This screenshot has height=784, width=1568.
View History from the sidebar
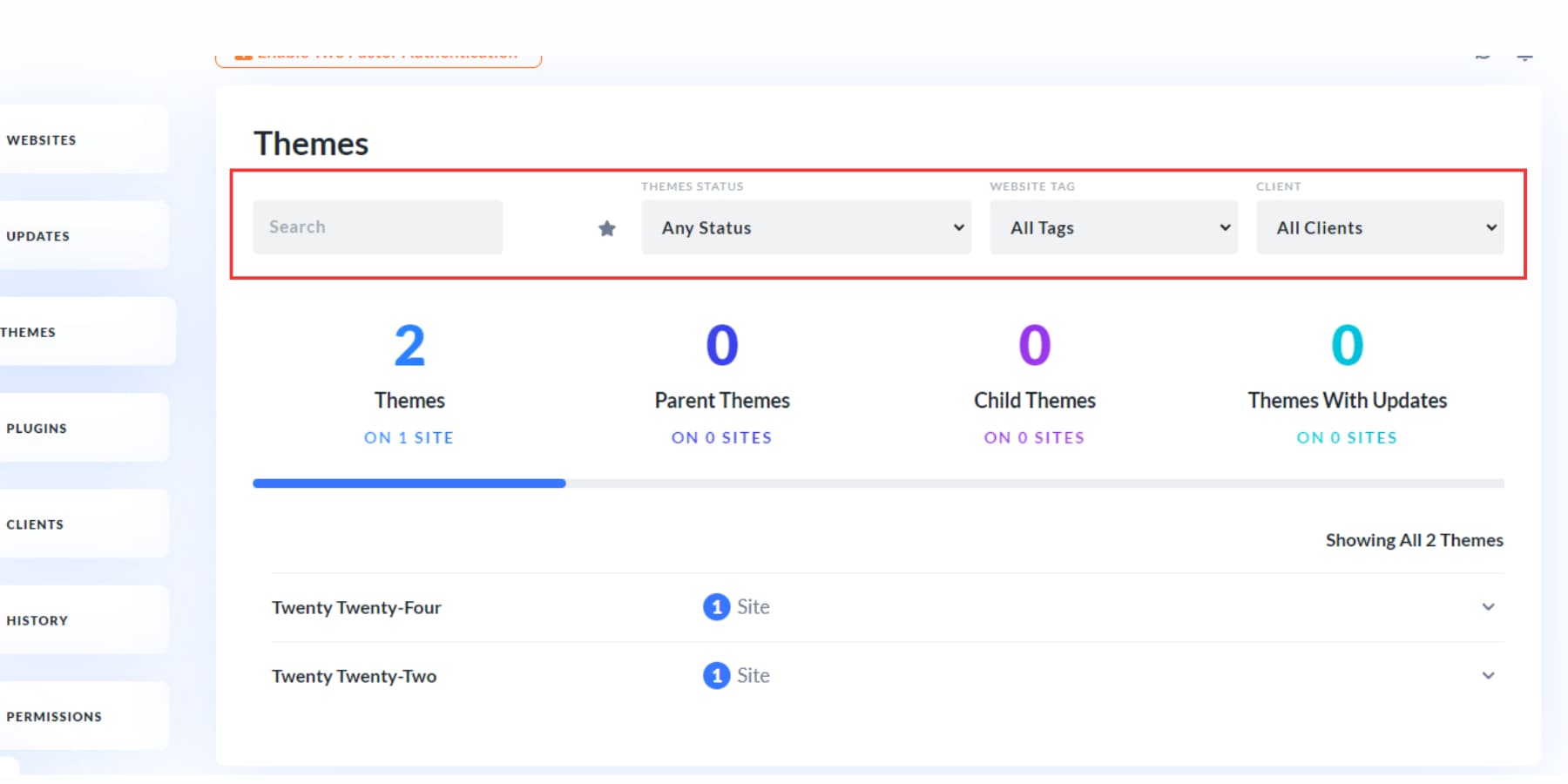[x=37, y=619]
